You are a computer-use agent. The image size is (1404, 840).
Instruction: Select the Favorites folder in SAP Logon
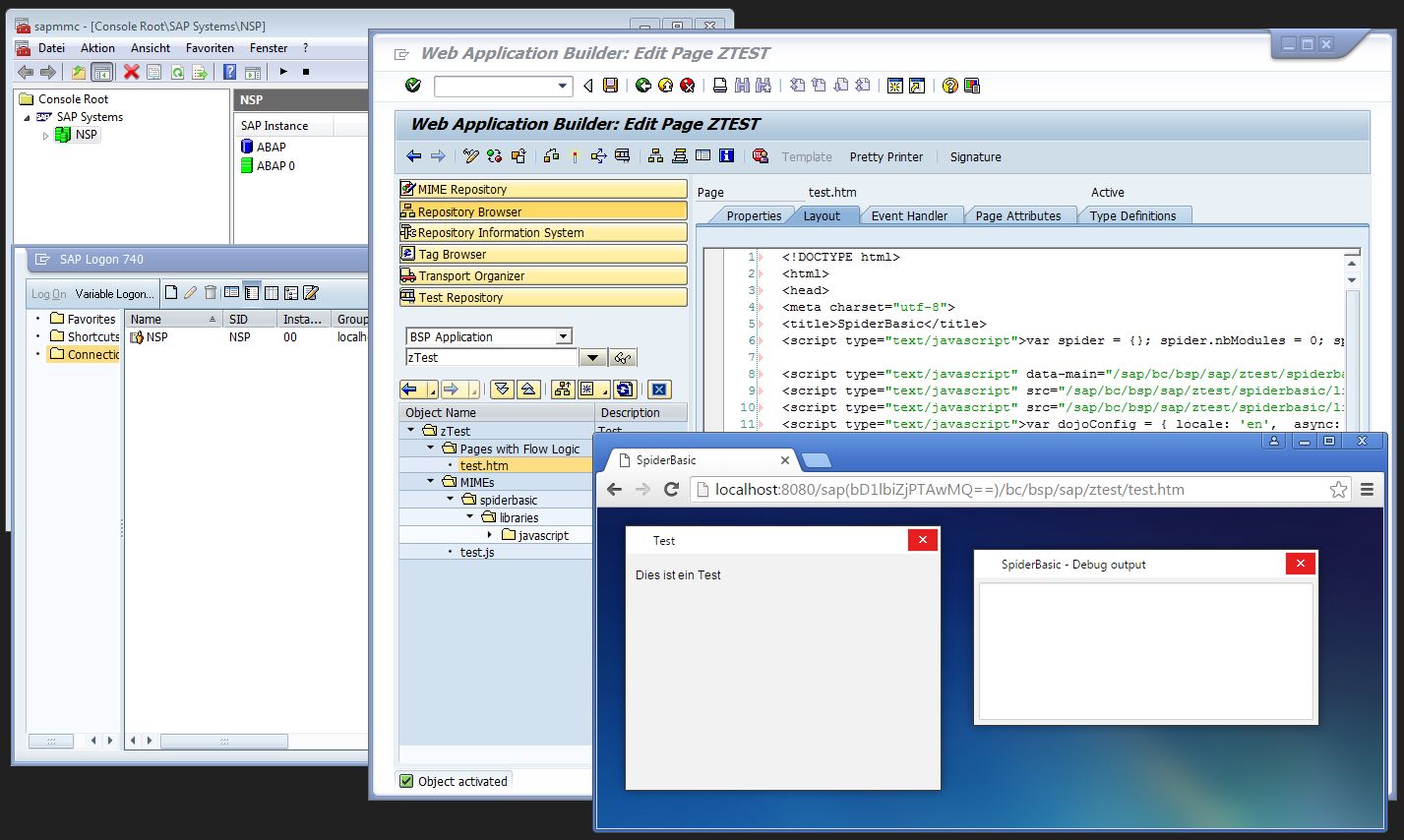click(x=84, y=319)
